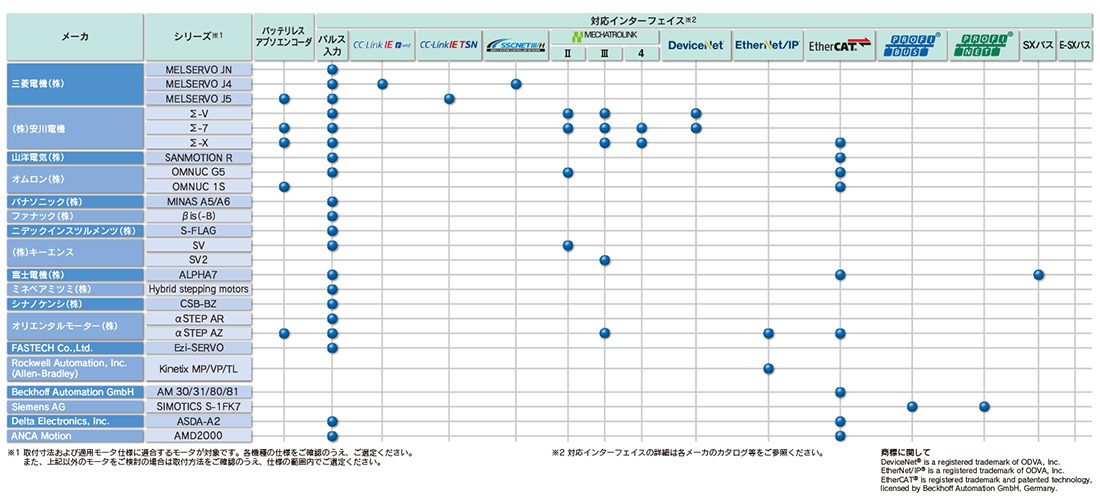
Task: Click MELSERVO J4 dot under SSCNET III/H
Action: [x=516, y=84]
